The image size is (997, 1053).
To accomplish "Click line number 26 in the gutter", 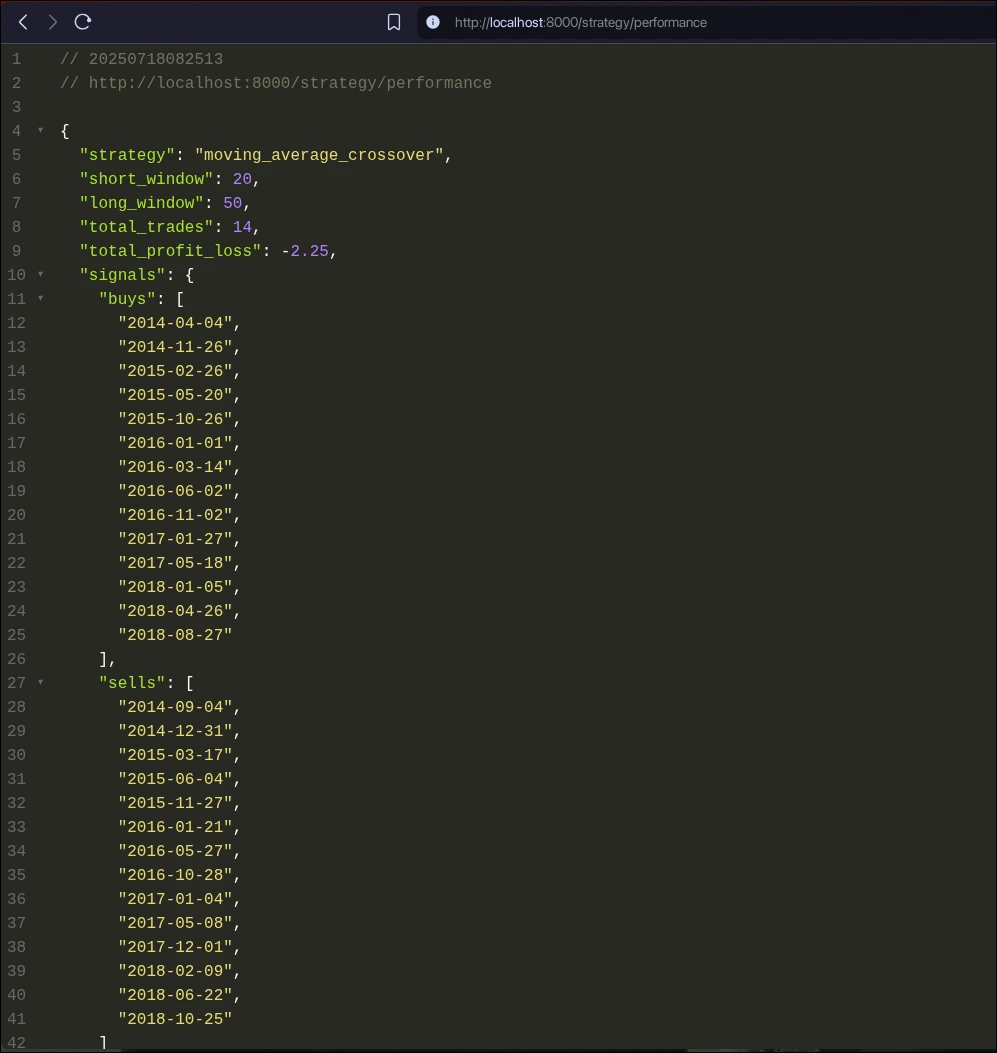I will [16, 659].
